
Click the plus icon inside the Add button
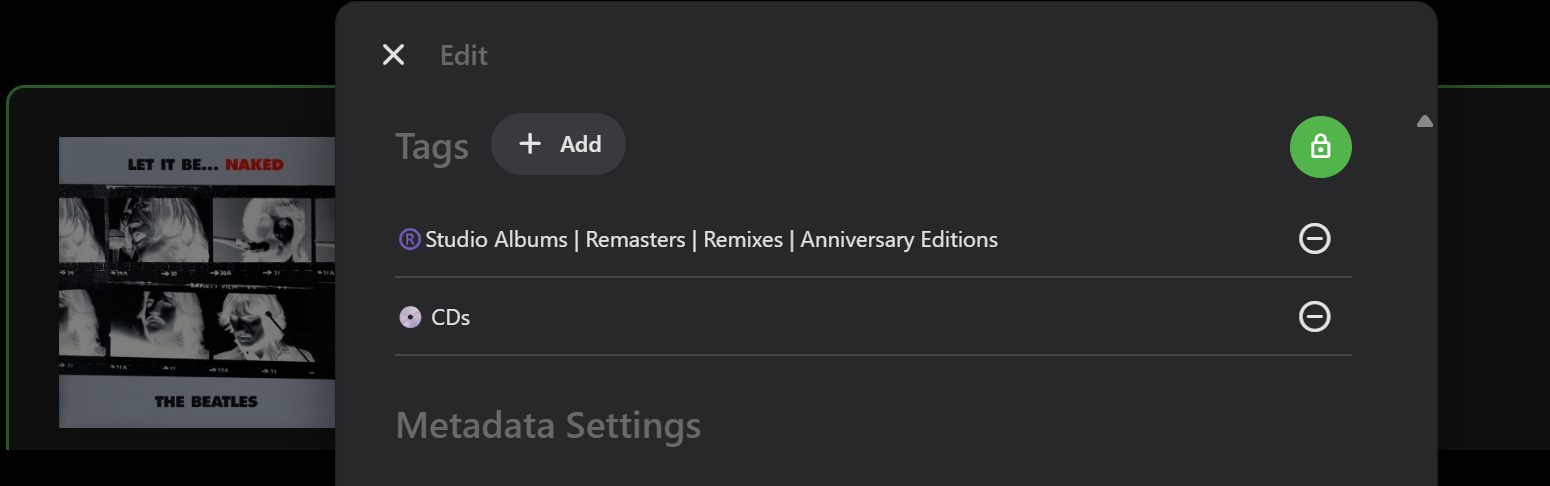[x=530, y=144]
